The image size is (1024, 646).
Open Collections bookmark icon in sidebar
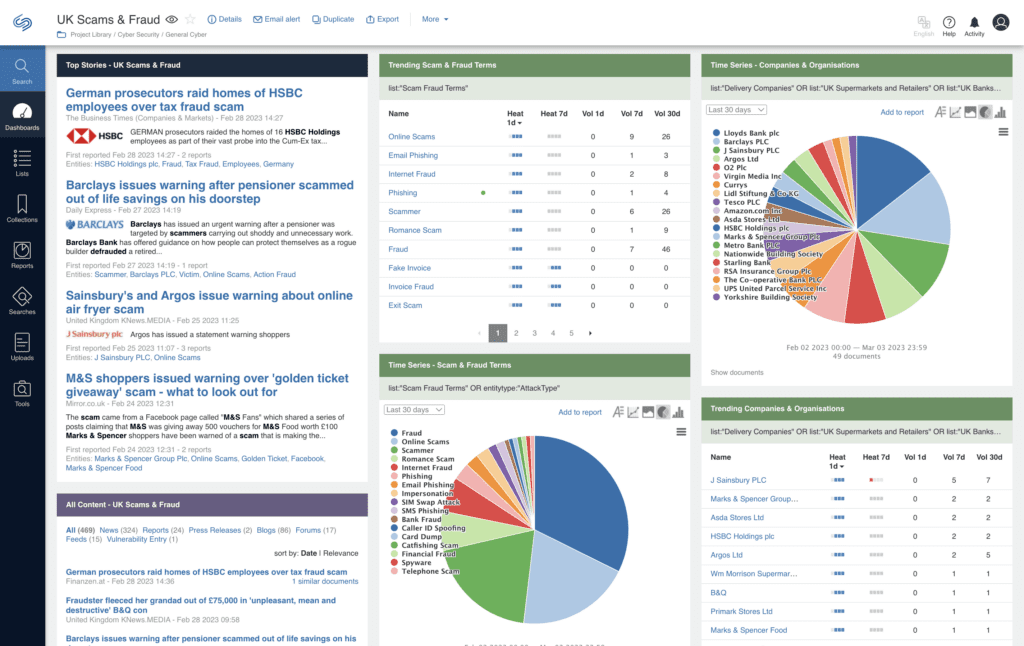[x=22, y=208]
